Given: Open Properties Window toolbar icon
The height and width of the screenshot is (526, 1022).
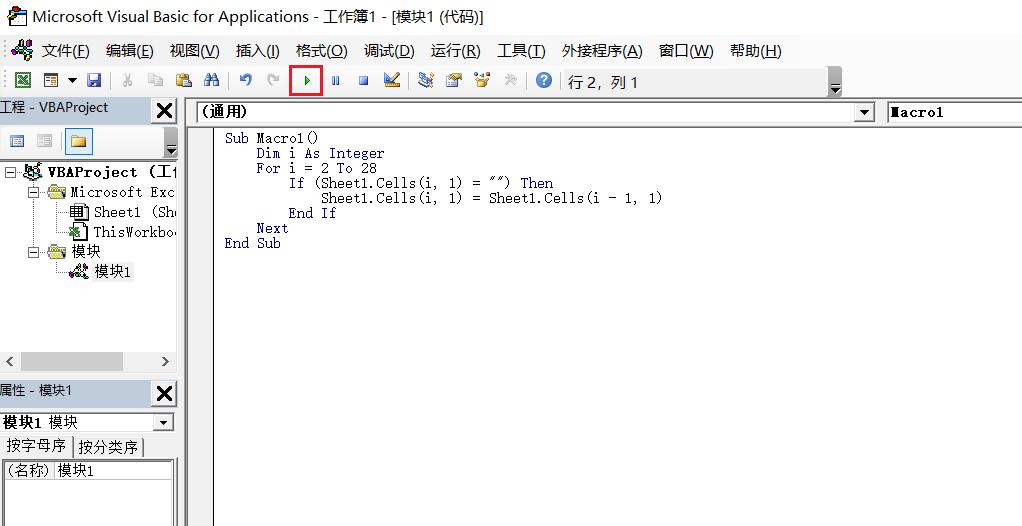Looking at the screenshot, I should 454,80.
